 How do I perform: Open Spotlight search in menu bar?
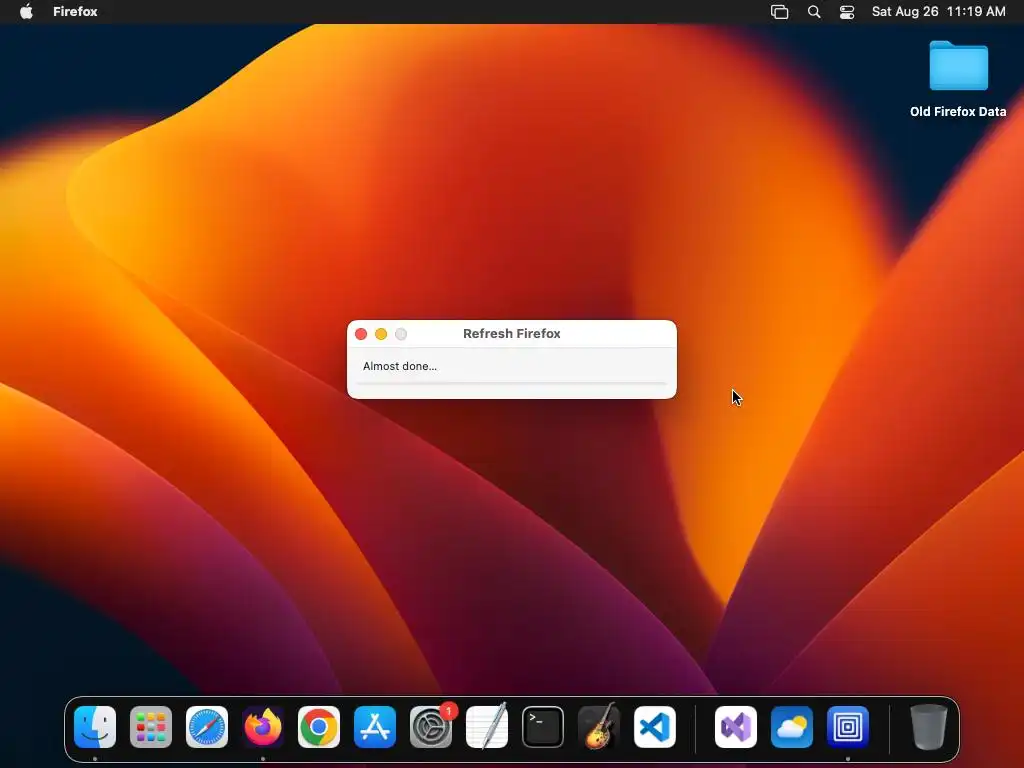[x=814, y=12]
